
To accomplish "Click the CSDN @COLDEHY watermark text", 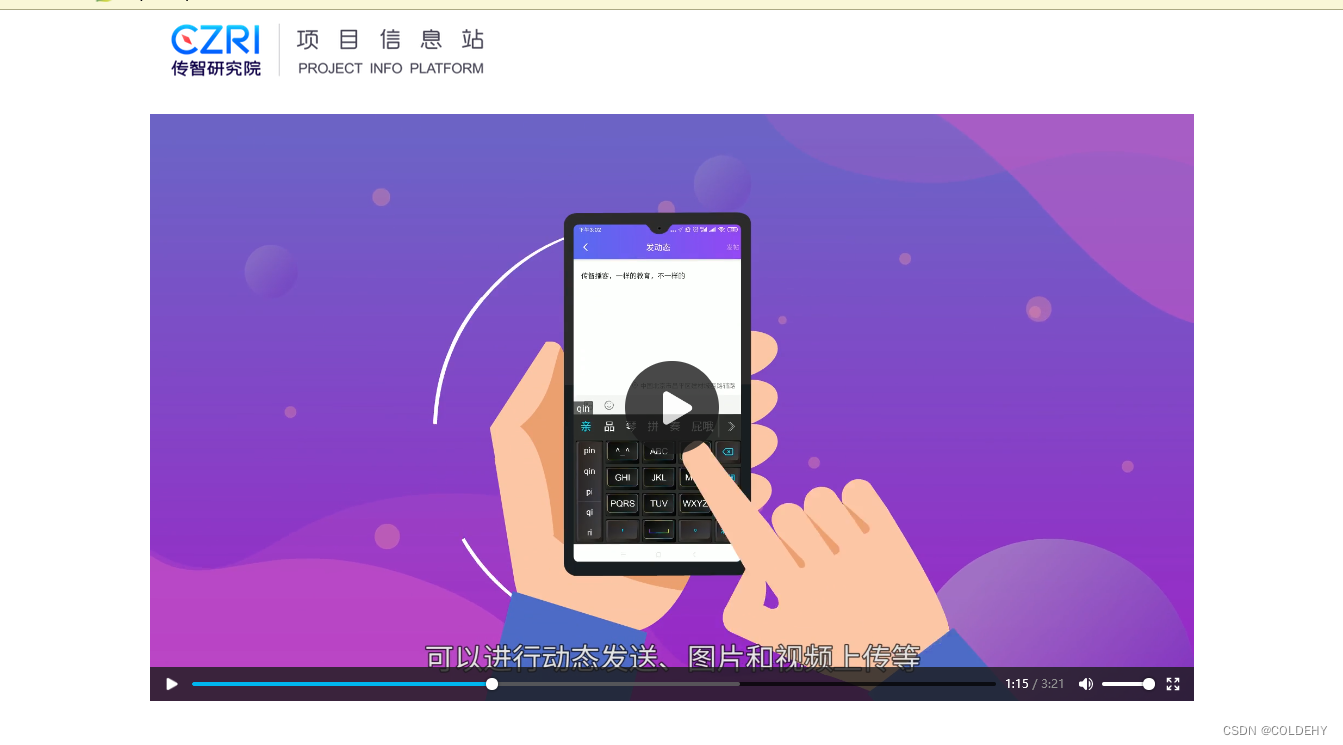I will (x=1275, y=731).
